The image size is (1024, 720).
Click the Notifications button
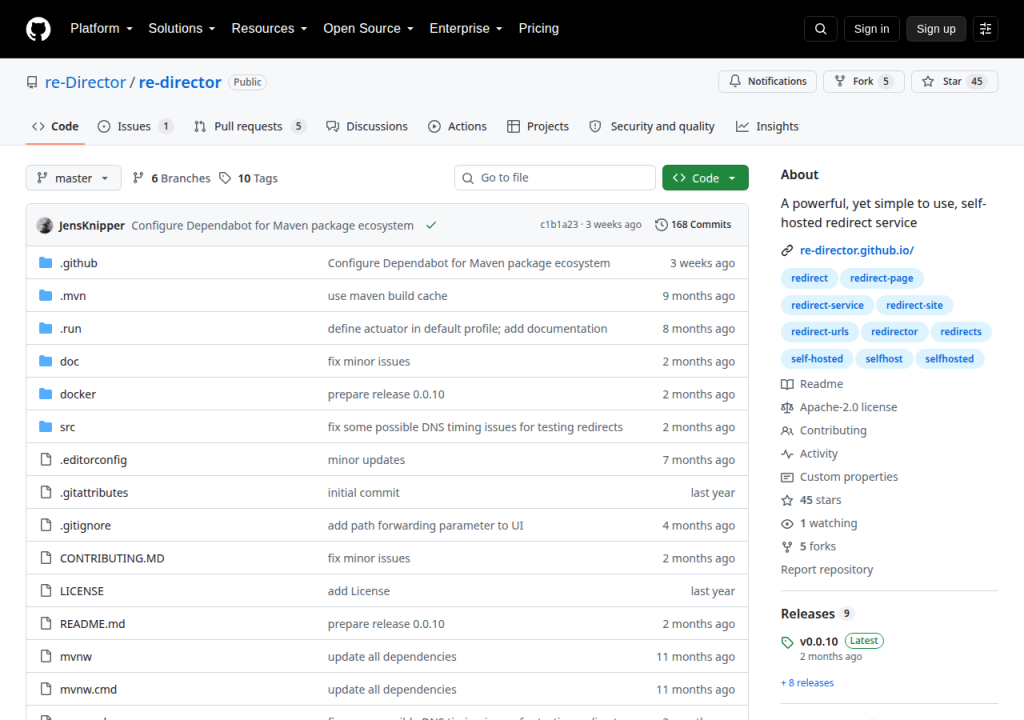[767, 81]
